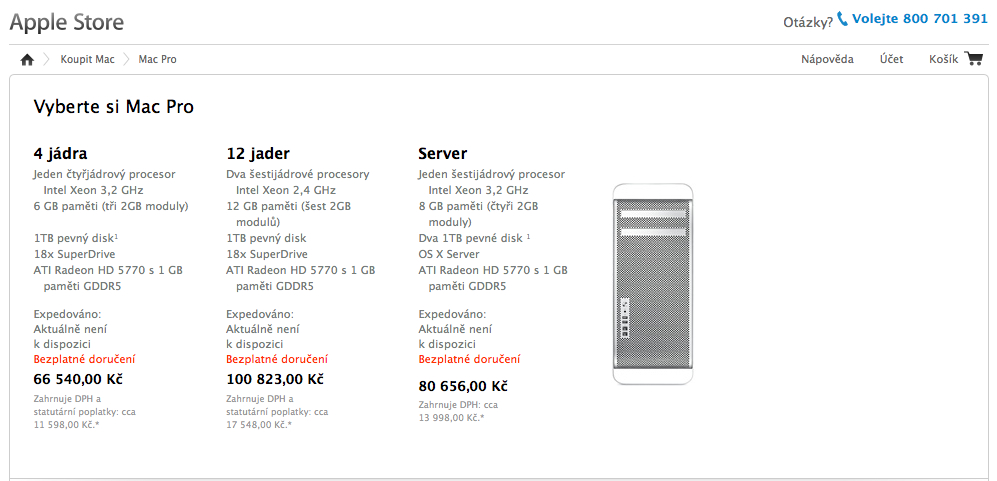Open Košík cart link
The height and width of the screenshot is (481, 997).
944,60
